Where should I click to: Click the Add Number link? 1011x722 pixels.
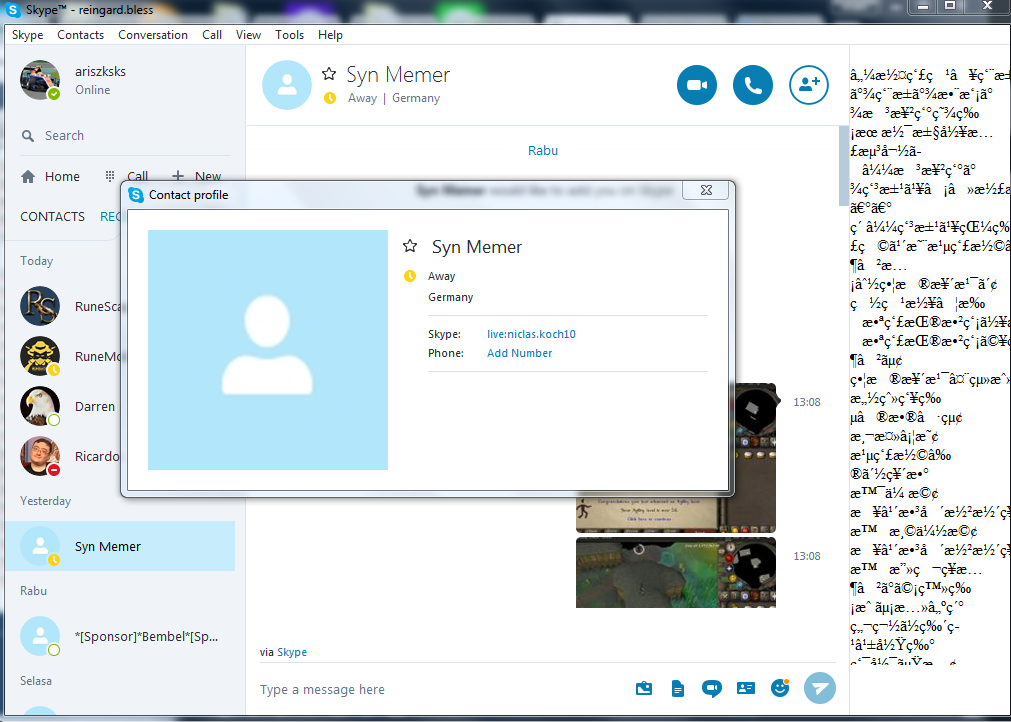pos(520,353)
